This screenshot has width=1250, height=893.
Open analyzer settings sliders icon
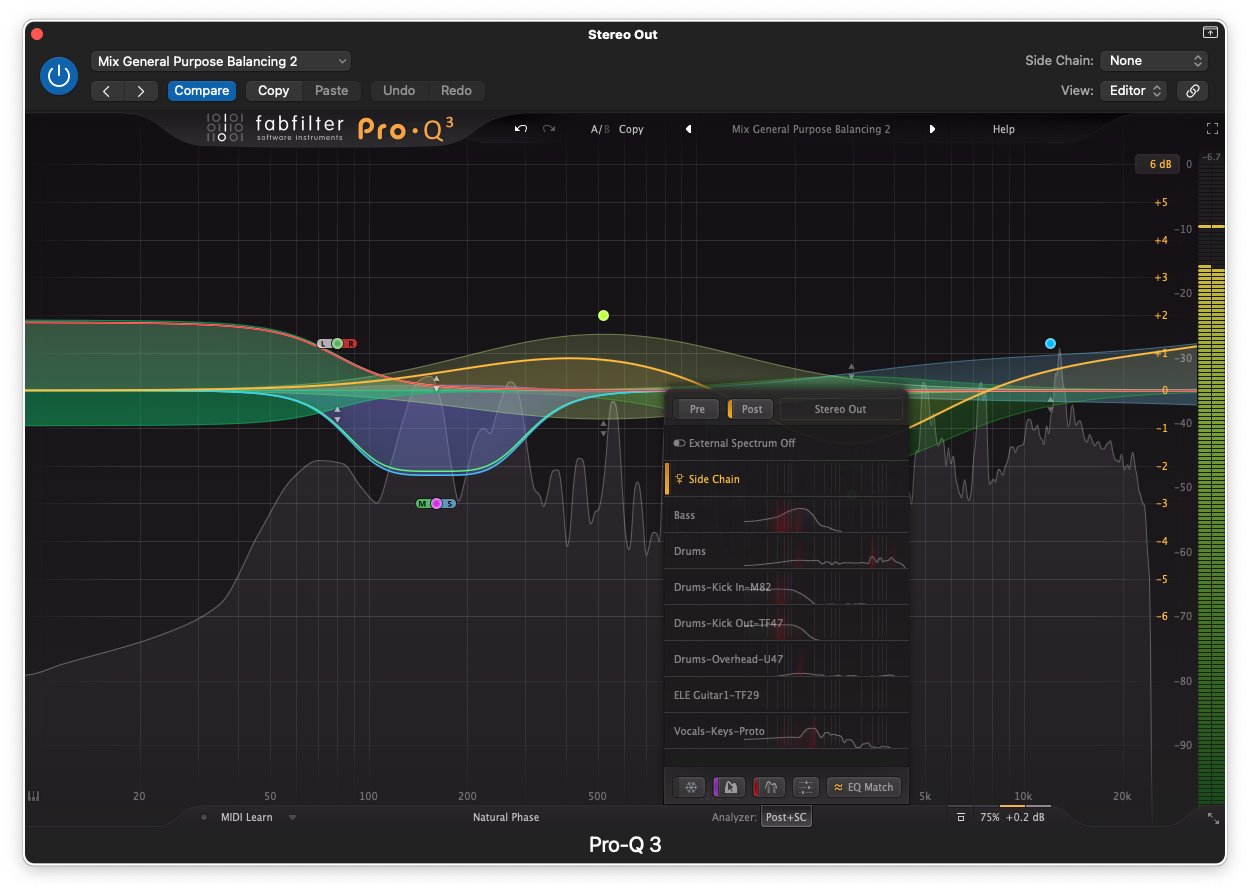[x=807, y=787]
